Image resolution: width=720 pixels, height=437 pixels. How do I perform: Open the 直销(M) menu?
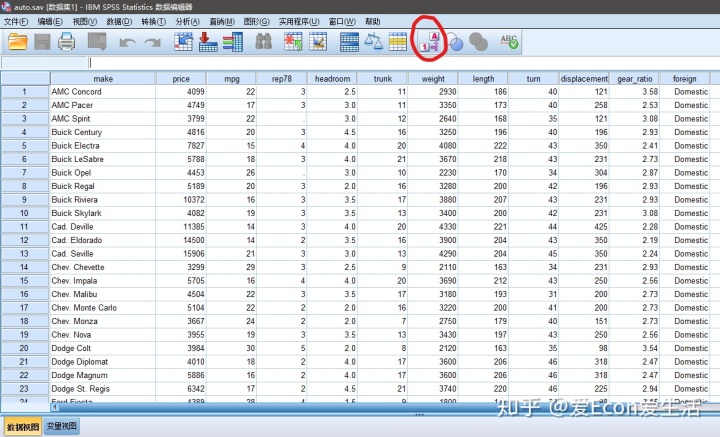tap(222, 22)
